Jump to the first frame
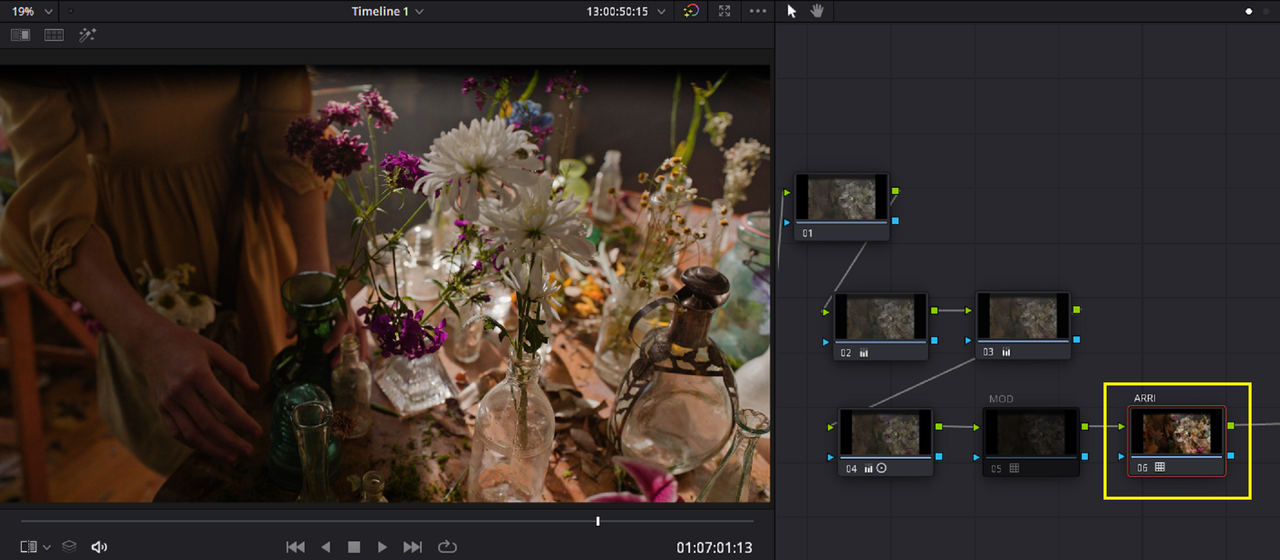 [x=295, y=547]
